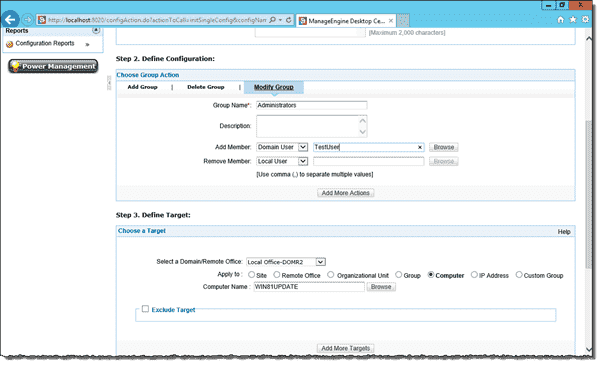Click the vertical scrollbar thumb

point(589,195)
